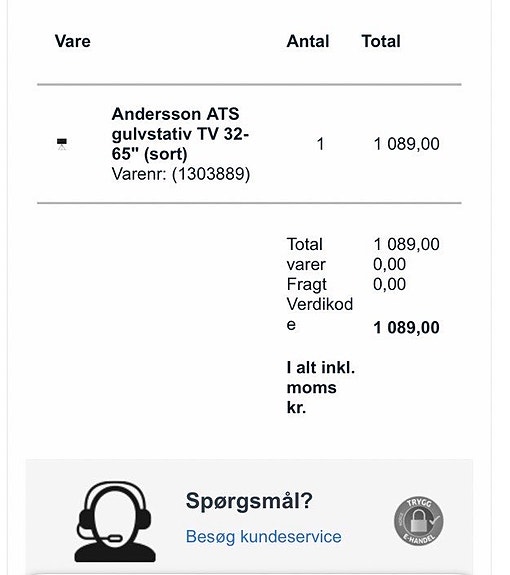Click the checkmark on the Trygg badge

coord(434,519)
